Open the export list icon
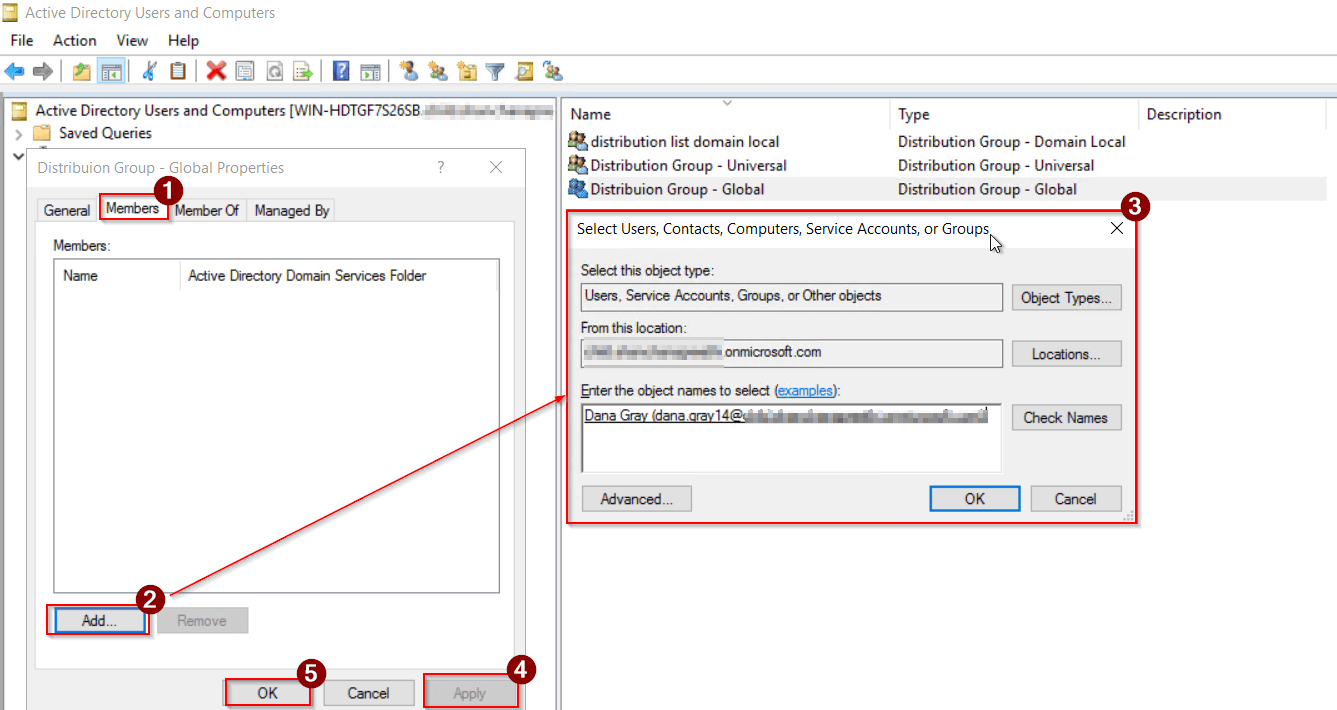 303,70
